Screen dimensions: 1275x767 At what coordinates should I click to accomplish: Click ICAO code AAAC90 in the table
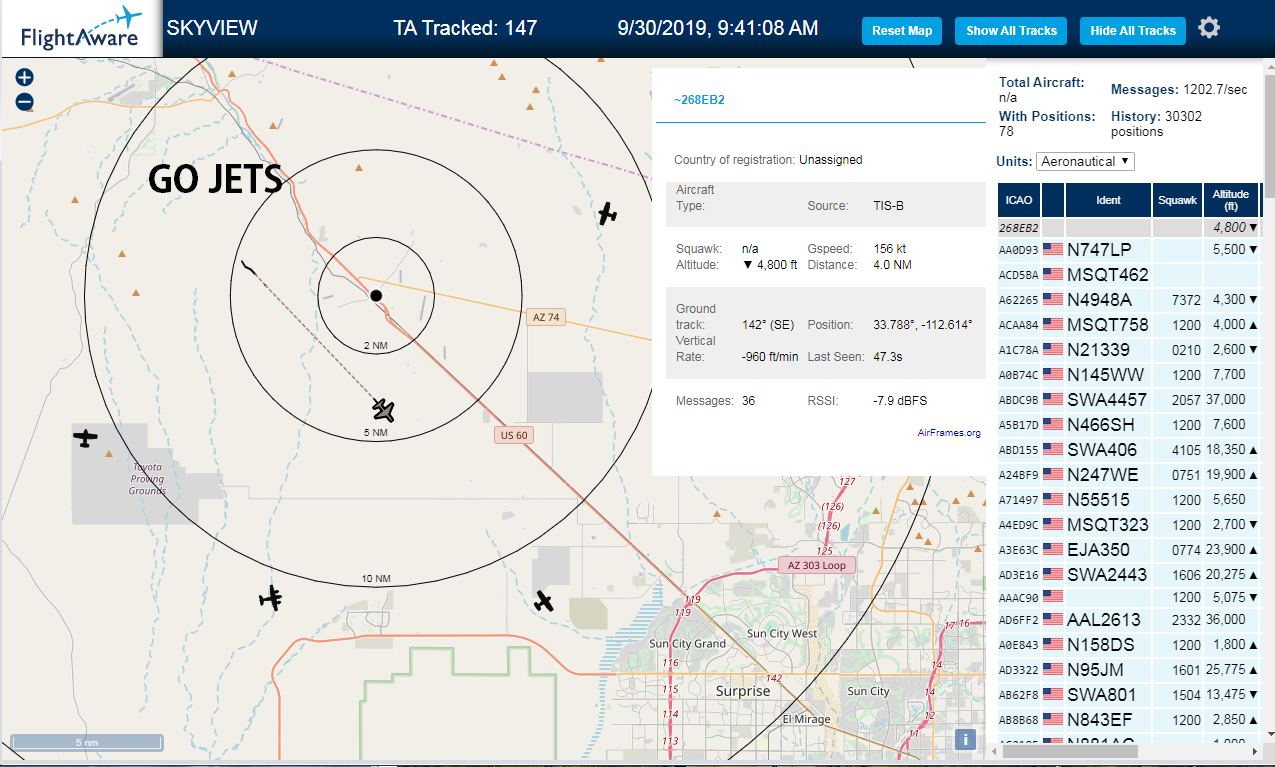(x=1019, y=598)
